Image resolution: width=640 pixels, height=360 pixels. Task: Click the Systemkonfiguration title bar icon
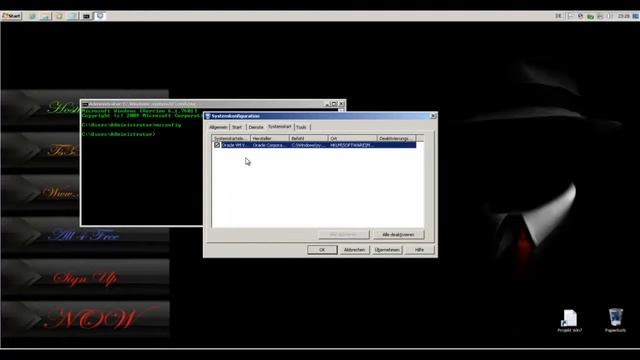pos(207,116)
